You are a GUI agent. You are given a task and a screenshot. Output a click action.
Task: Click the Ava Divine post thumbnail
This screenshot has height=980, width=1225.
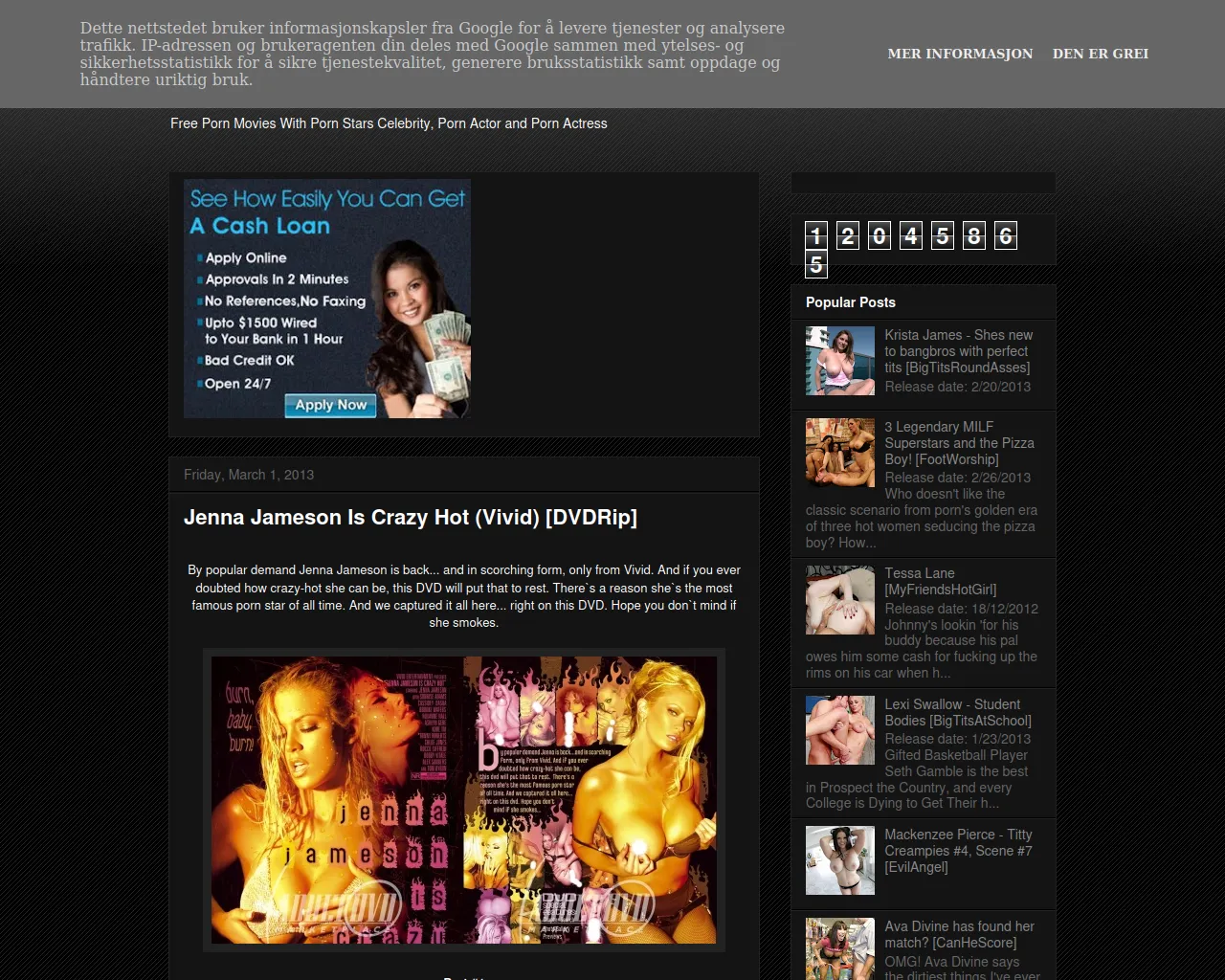[840, 949]
